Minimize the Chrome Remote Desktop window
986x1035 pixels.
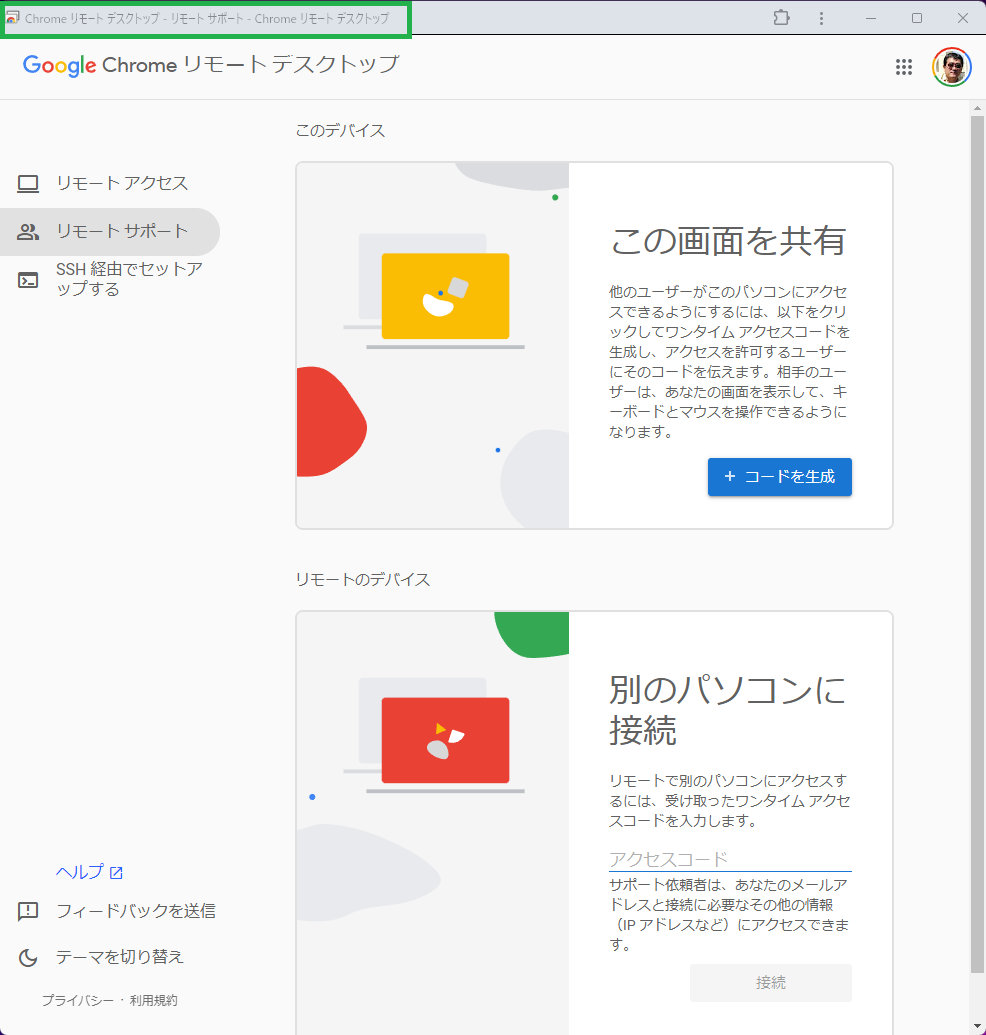[x=871, y=18]
